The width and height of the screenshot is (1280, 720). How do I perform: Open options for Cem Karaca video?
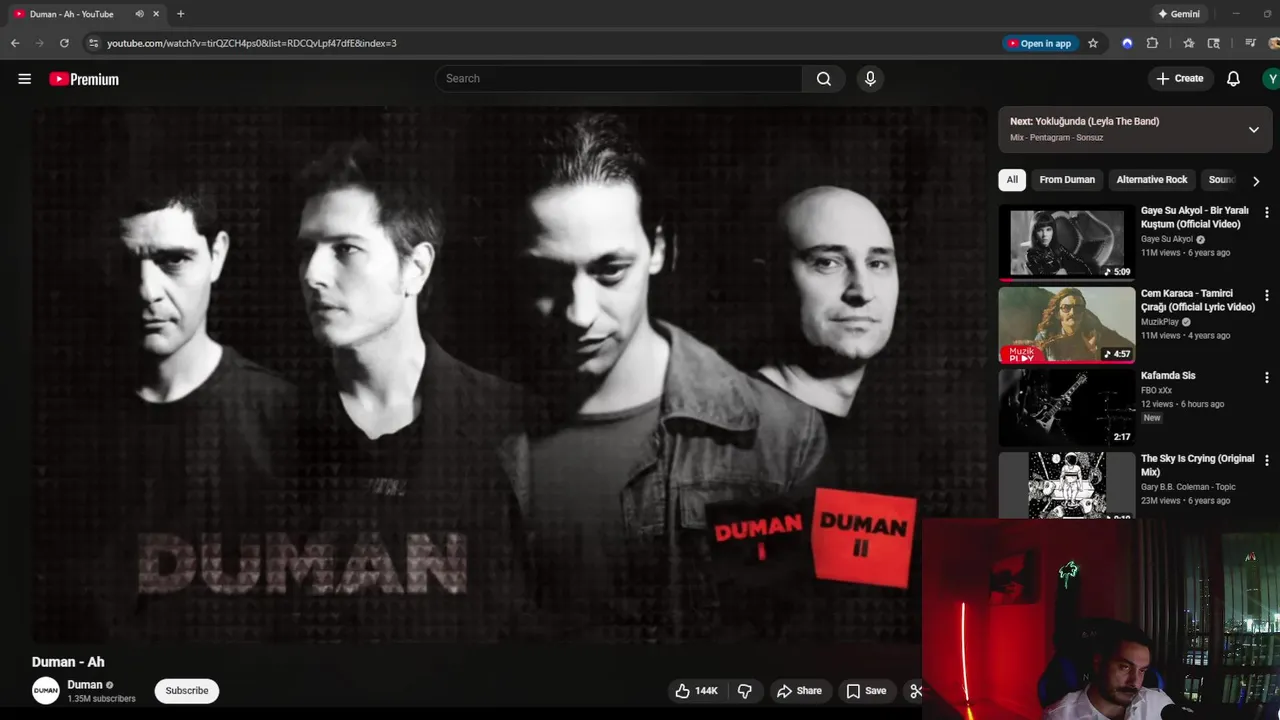pos(1267,295)
